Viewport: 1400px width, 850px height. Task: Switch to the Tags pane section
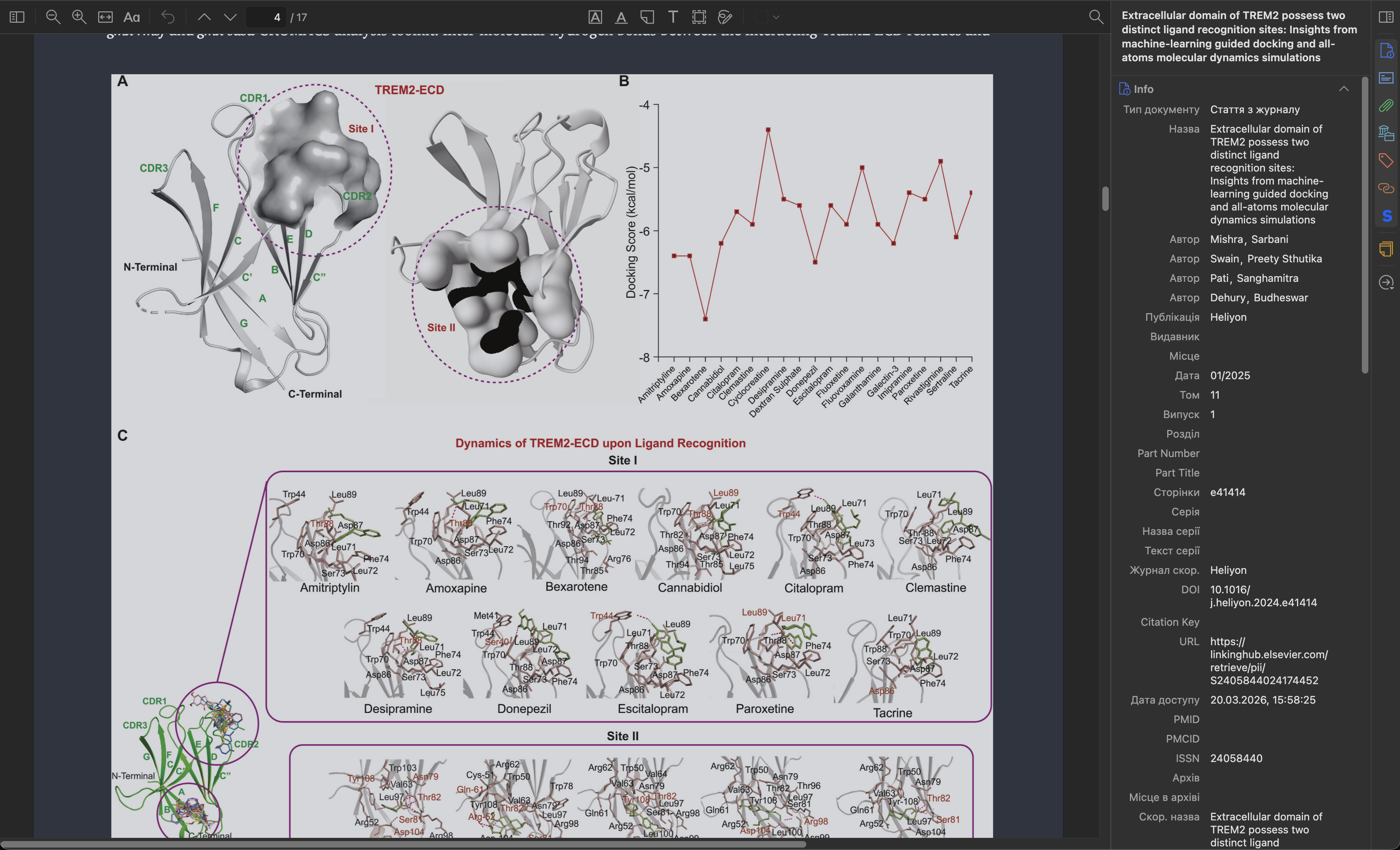click(x=1386, y=160)
